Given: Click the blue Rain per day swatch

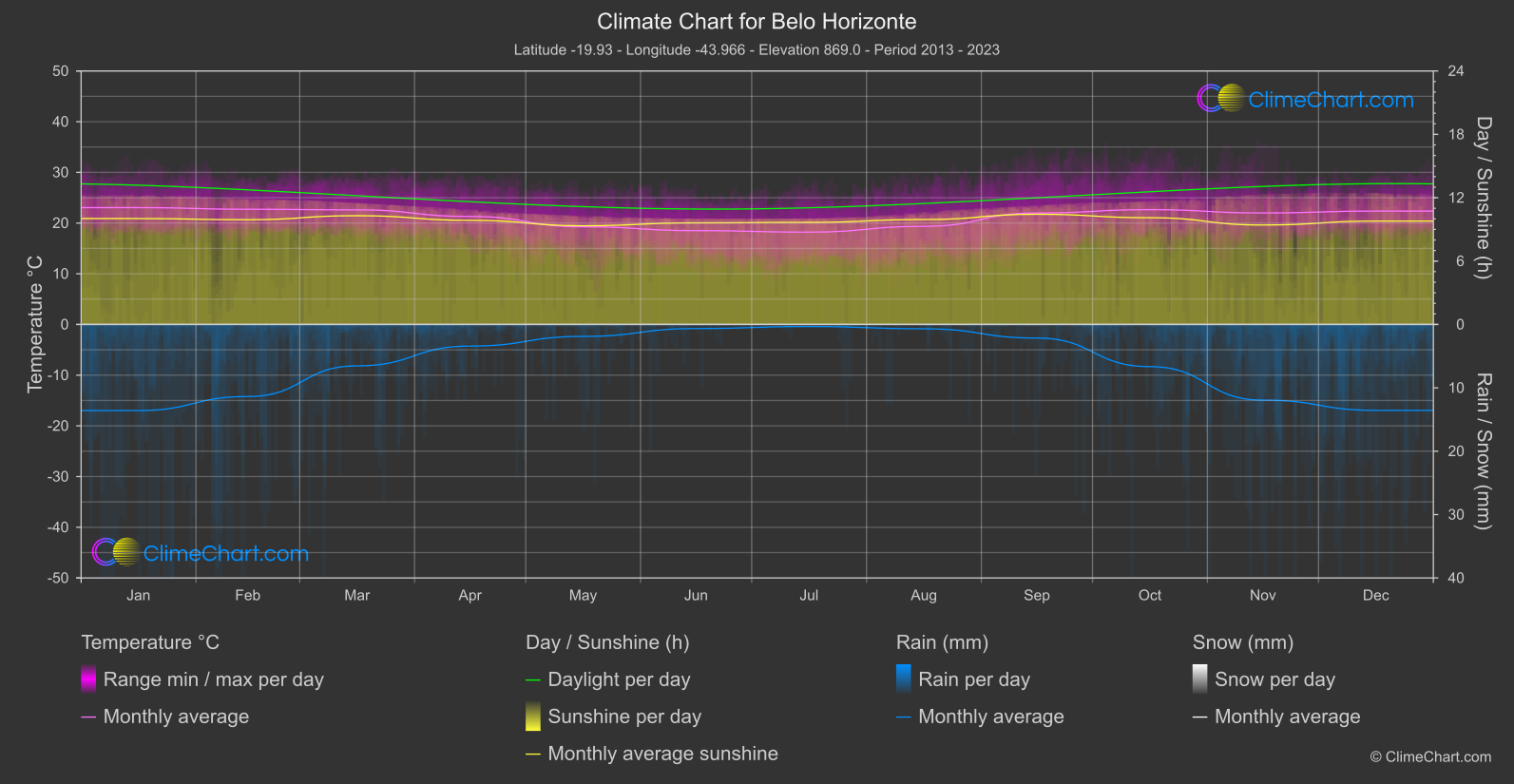Looking at the screenshot, I should pos(904,679).
